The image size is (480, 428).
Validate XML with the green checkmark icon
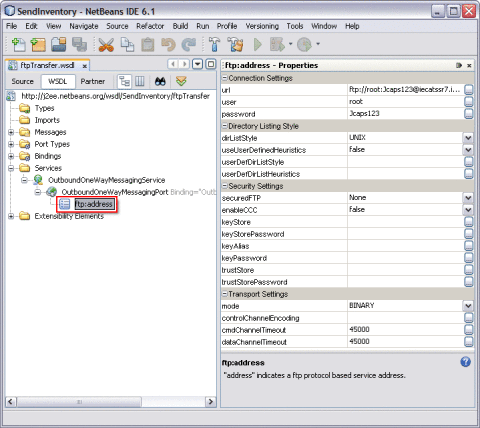181,81
